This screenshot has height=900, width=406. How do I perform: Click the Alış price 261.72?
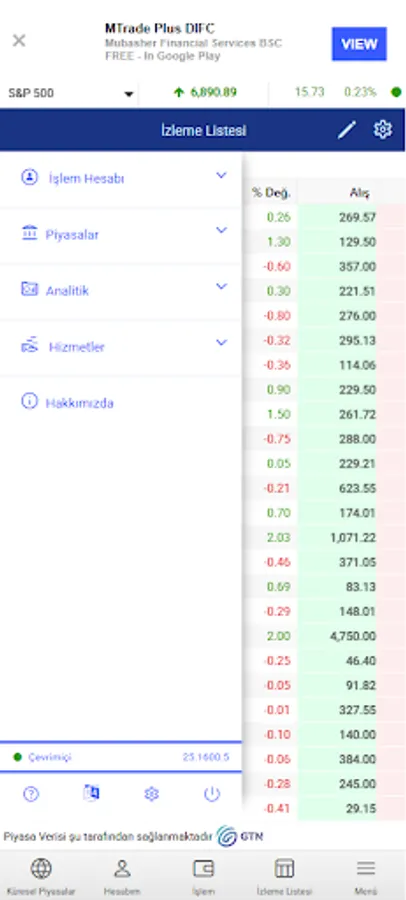point(357,414)
